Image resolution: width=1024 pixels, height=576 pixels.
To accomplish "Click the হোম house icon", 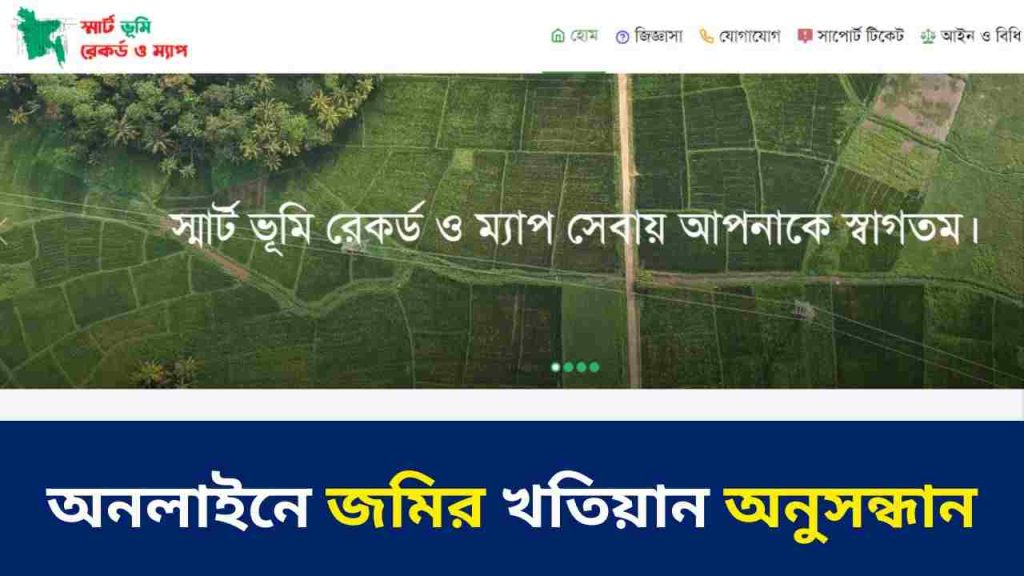I will 557,36.
